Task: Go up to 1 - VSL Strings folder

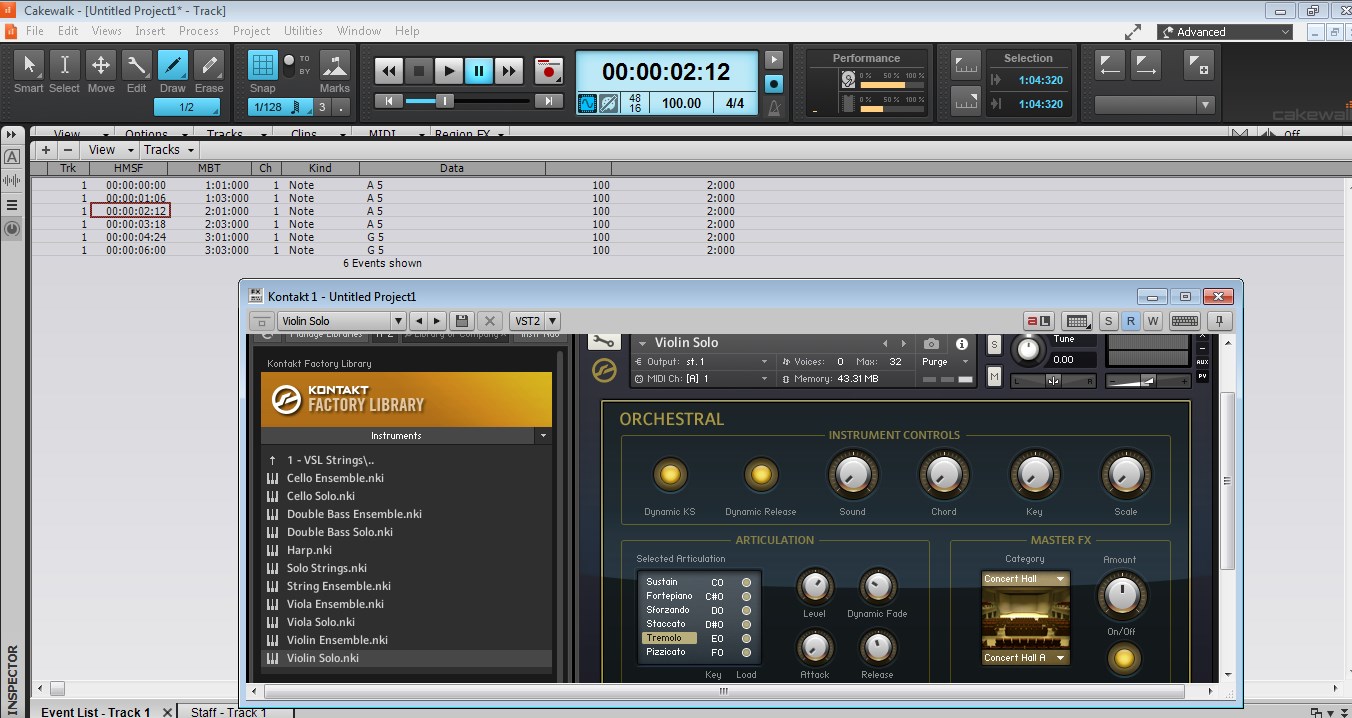Action: coord(330,460)
